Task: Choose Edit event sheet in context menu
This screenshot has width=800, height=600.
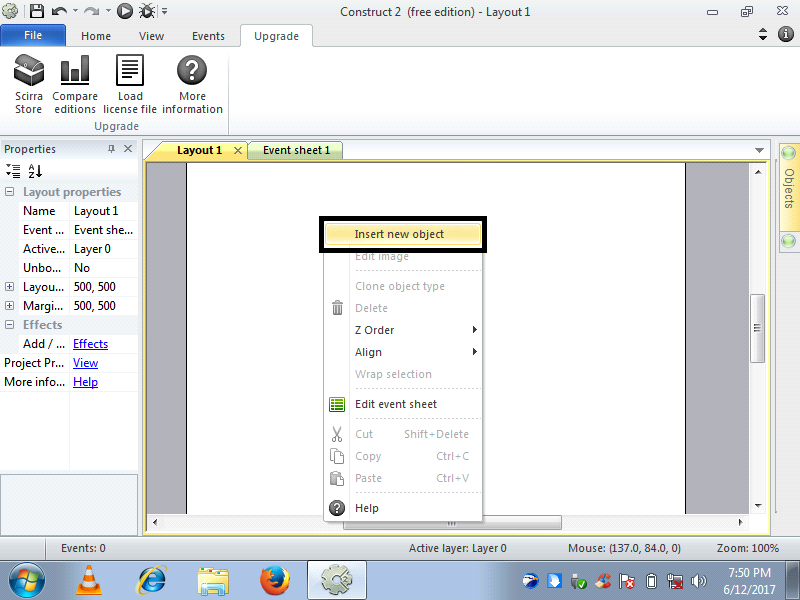Action: (x=403, y=404)
